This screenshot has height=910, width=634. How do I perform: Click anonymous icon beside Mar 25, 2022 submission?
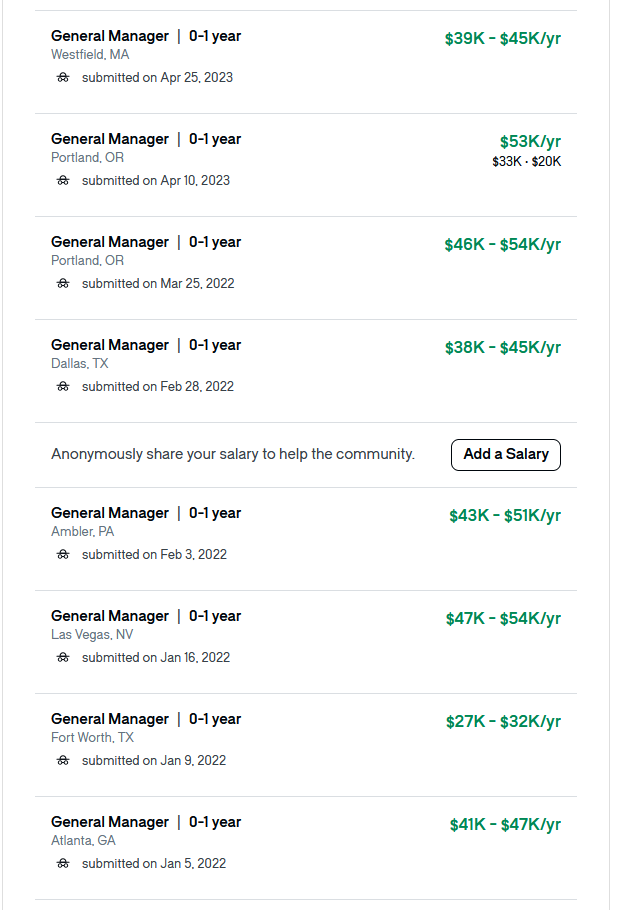(x=63, y=283)
